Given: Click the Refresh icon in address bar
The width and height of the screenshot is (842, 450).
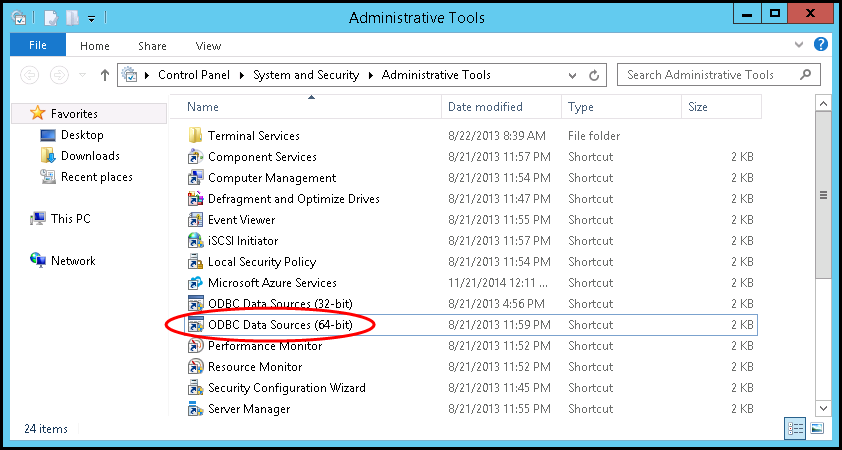Looking at the screenshot, I should coord(594,75).
